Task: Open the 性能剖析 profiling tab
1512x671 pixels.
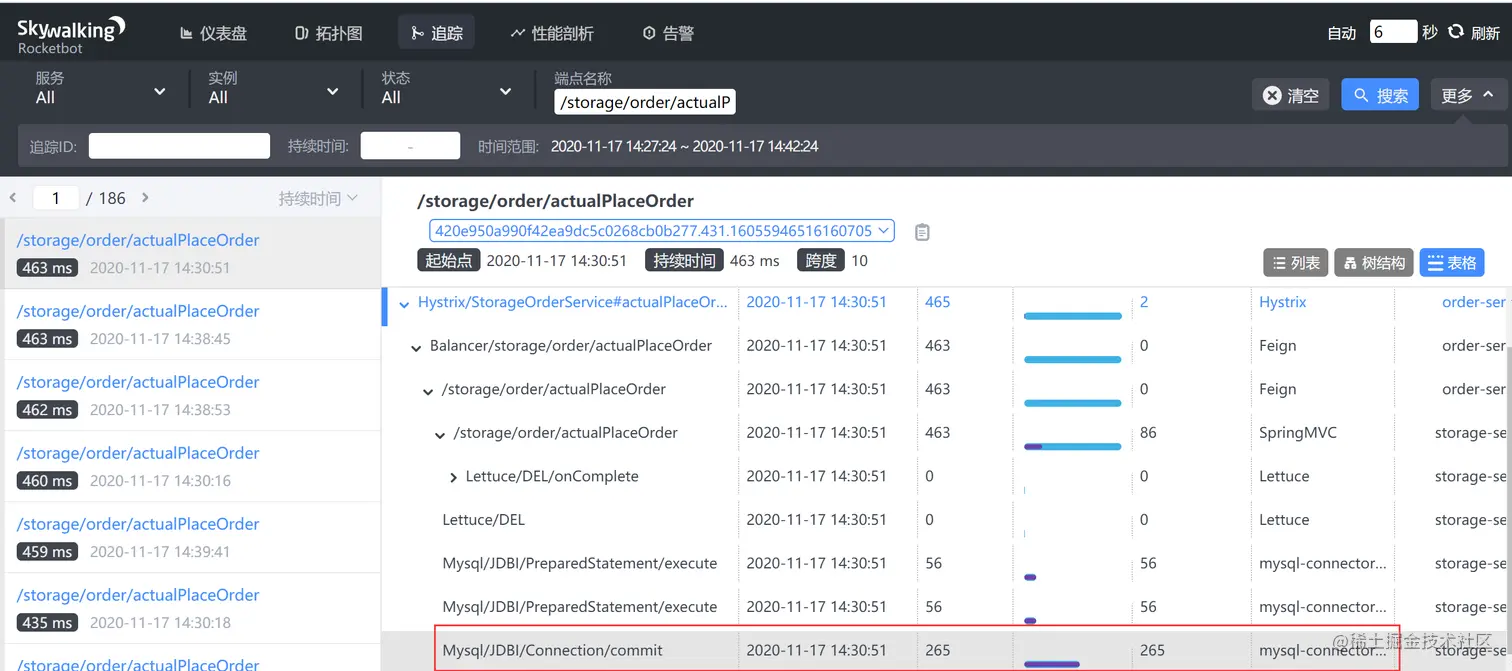Action: 552,33
